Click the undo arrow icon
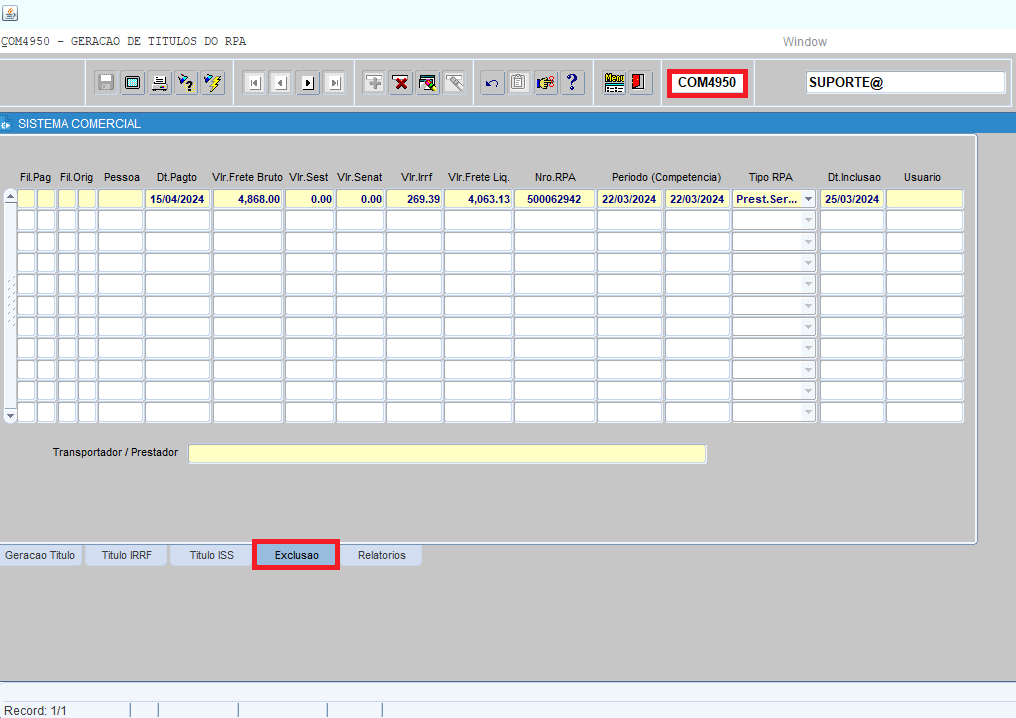Image resolution: width=1016 pixels, height=718 pixels. [492, 83]
